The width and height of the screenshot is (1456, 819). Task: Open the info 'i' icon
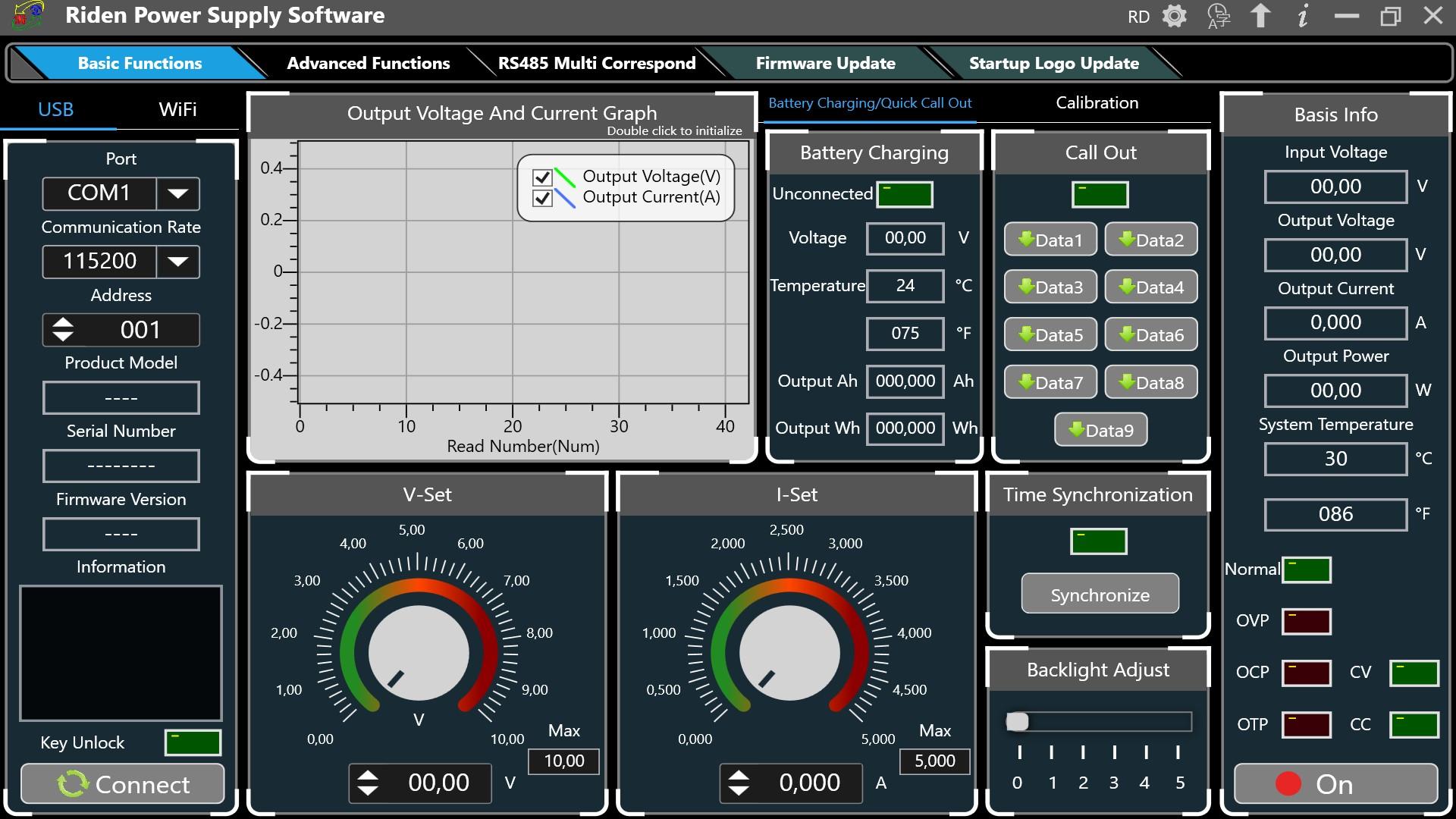click(x=1303, y=16)
